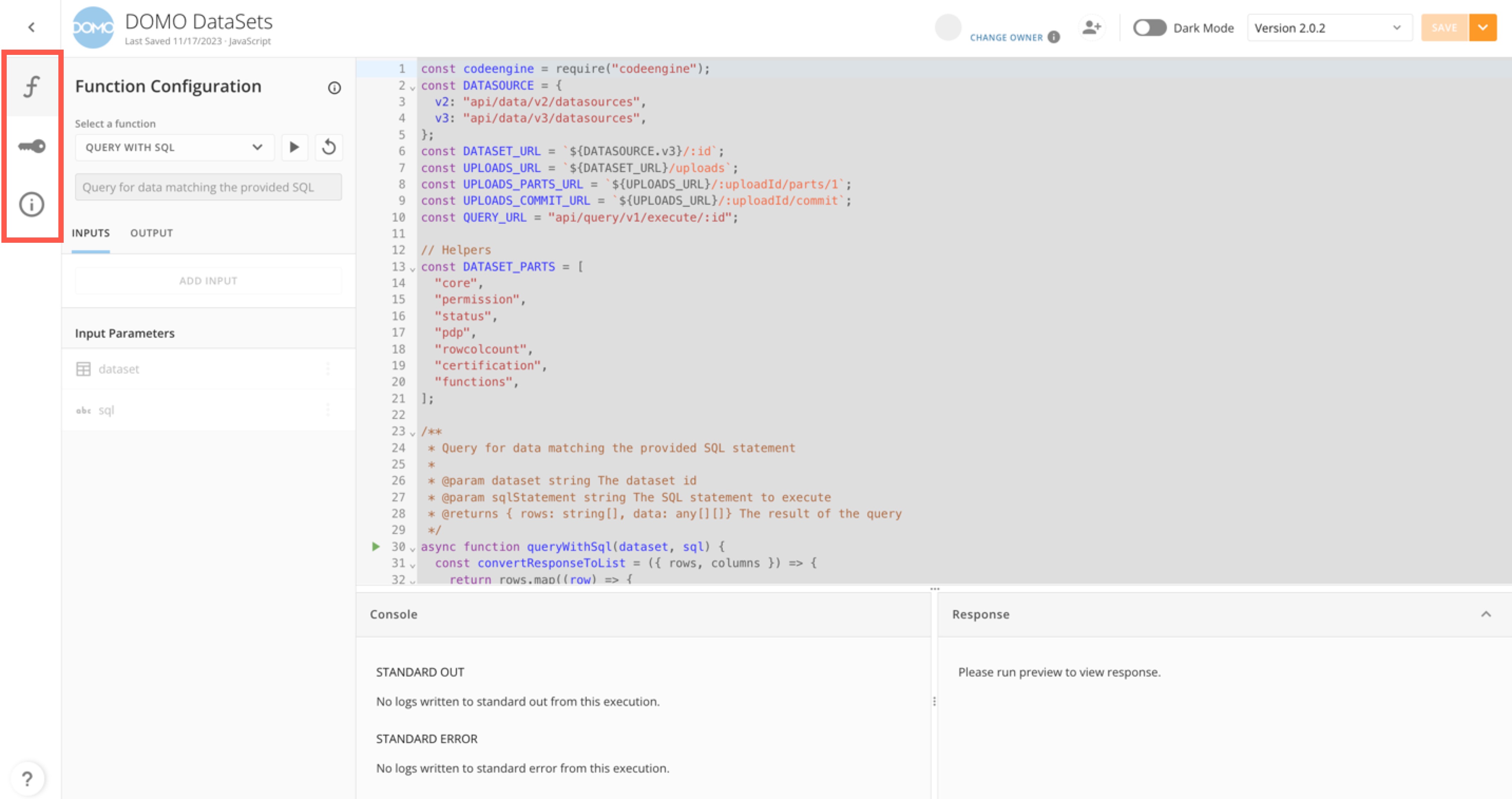1512x799 pixels.
Task: Reset the function configuration
Action: tap(329, 147)
